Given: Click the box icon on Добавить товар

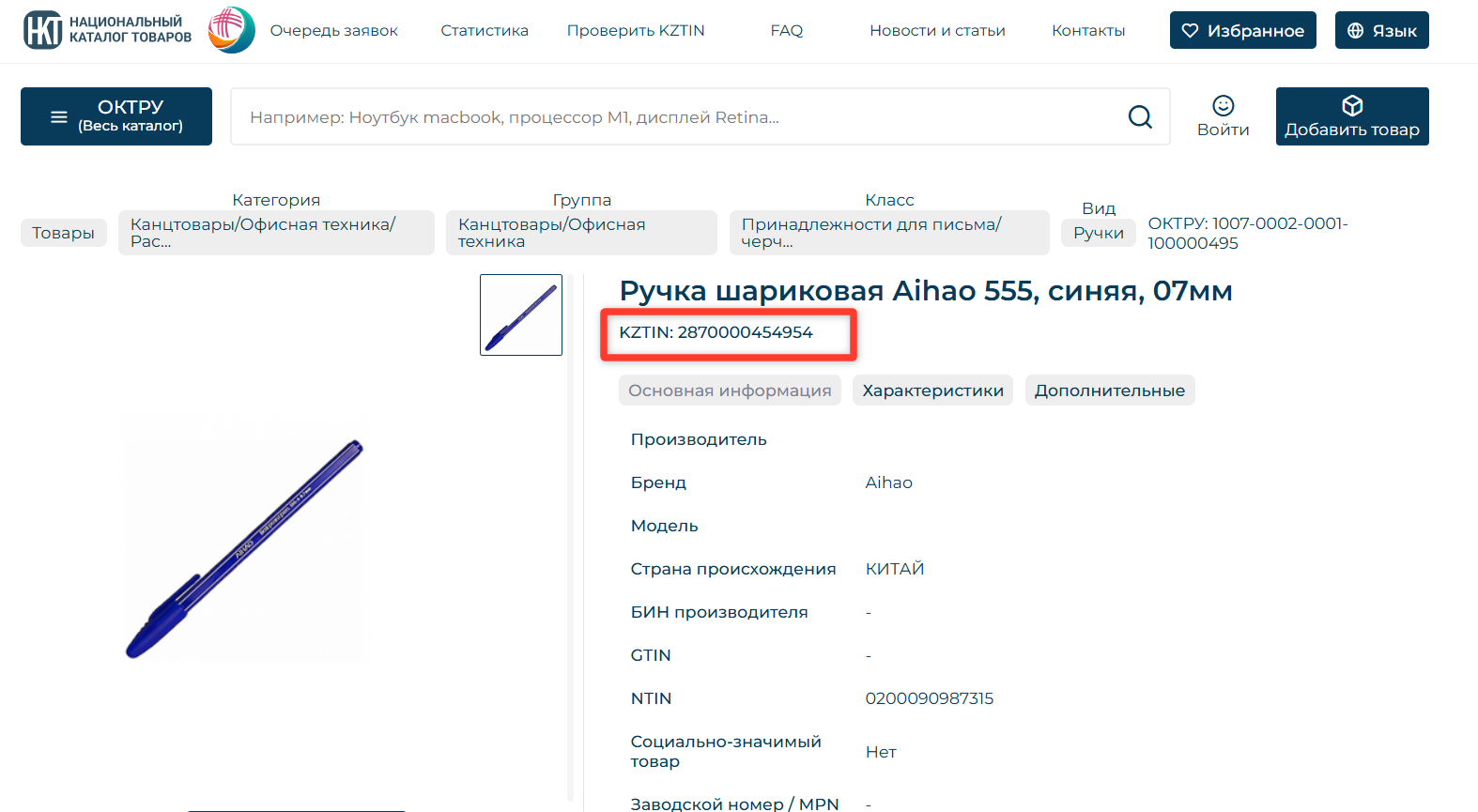Looking at the screenshot, I should (x=1352, y=105).
